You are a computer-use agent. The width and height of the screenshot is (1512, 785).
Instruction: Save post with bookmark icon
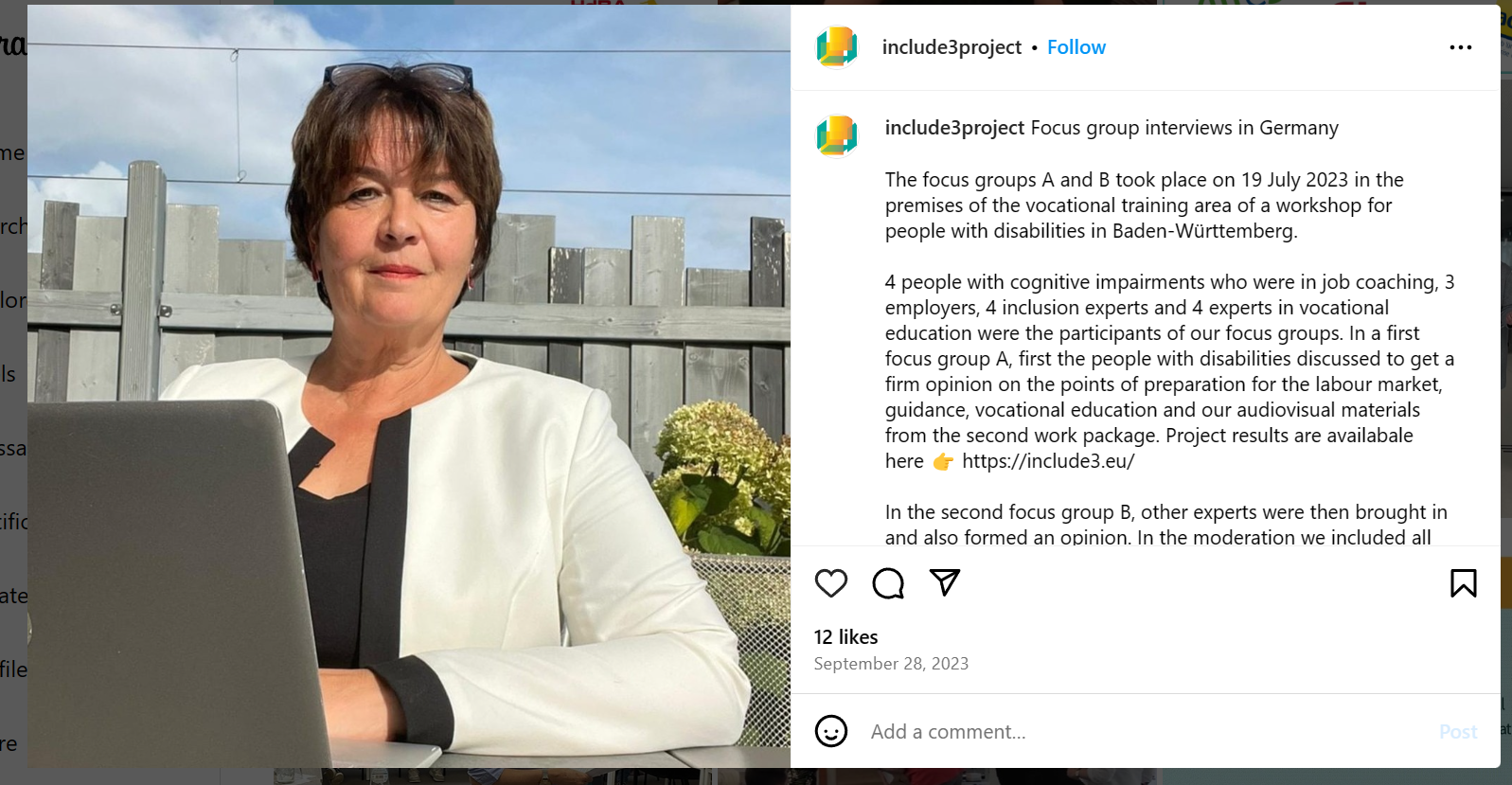(x=1464, y=583)
